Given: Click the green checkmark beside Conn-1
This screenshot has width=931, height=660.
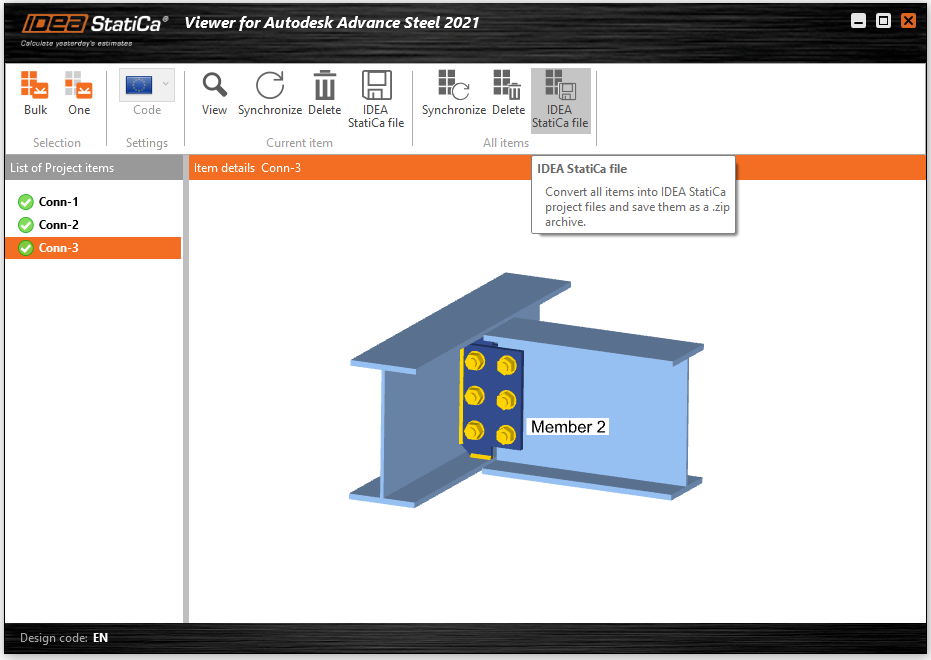Looking at the screenshot, I should coord(26,202).
